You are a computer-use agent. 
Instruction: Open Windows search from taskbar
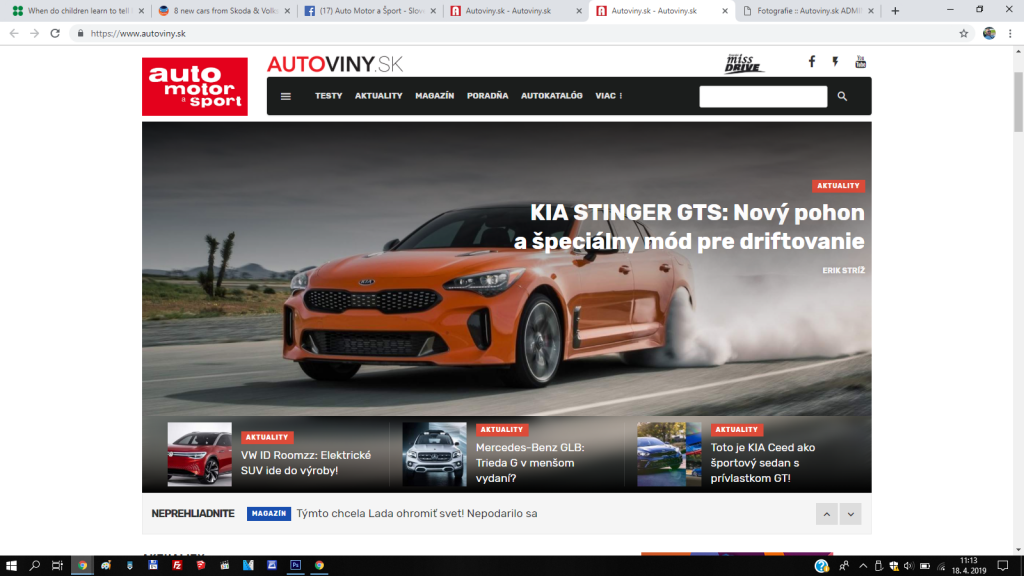[35, 566]
